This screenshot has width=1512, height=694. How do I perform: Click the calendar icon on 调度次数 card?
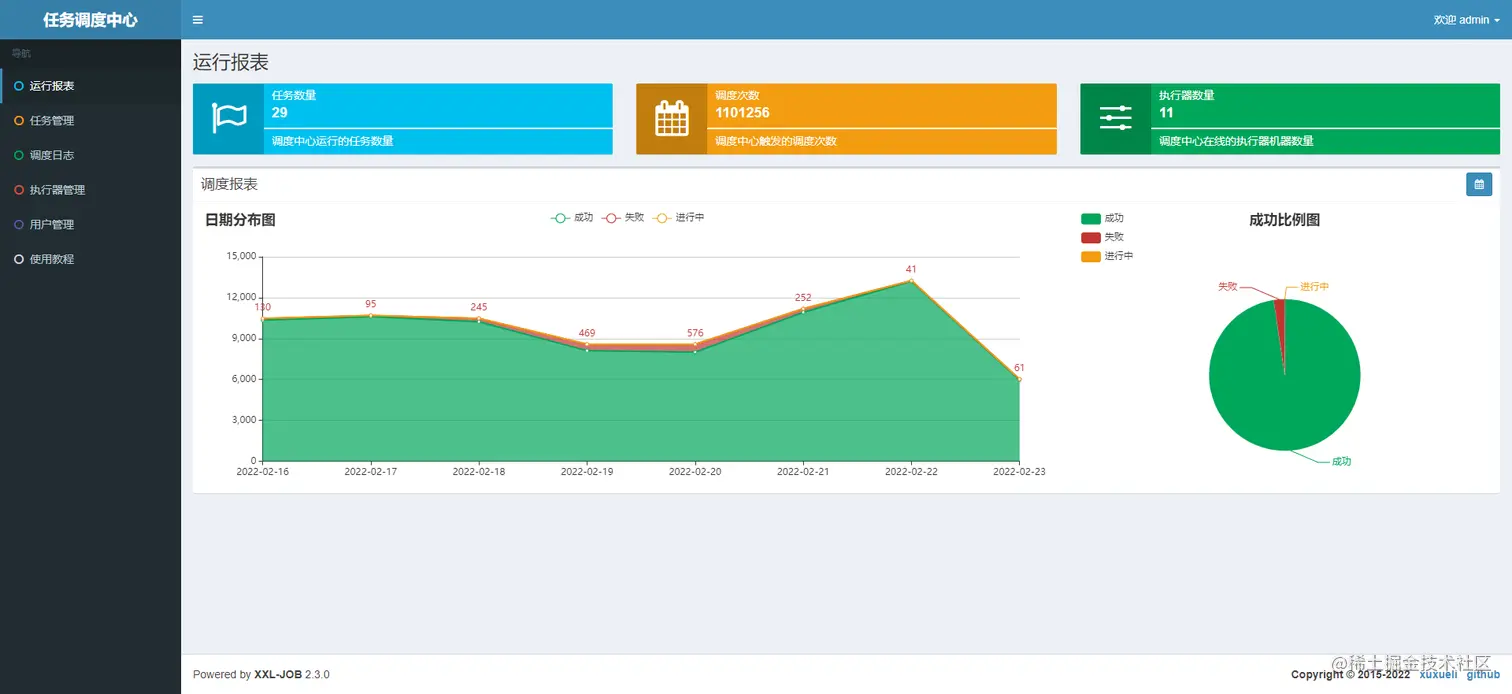coord(672,118)
